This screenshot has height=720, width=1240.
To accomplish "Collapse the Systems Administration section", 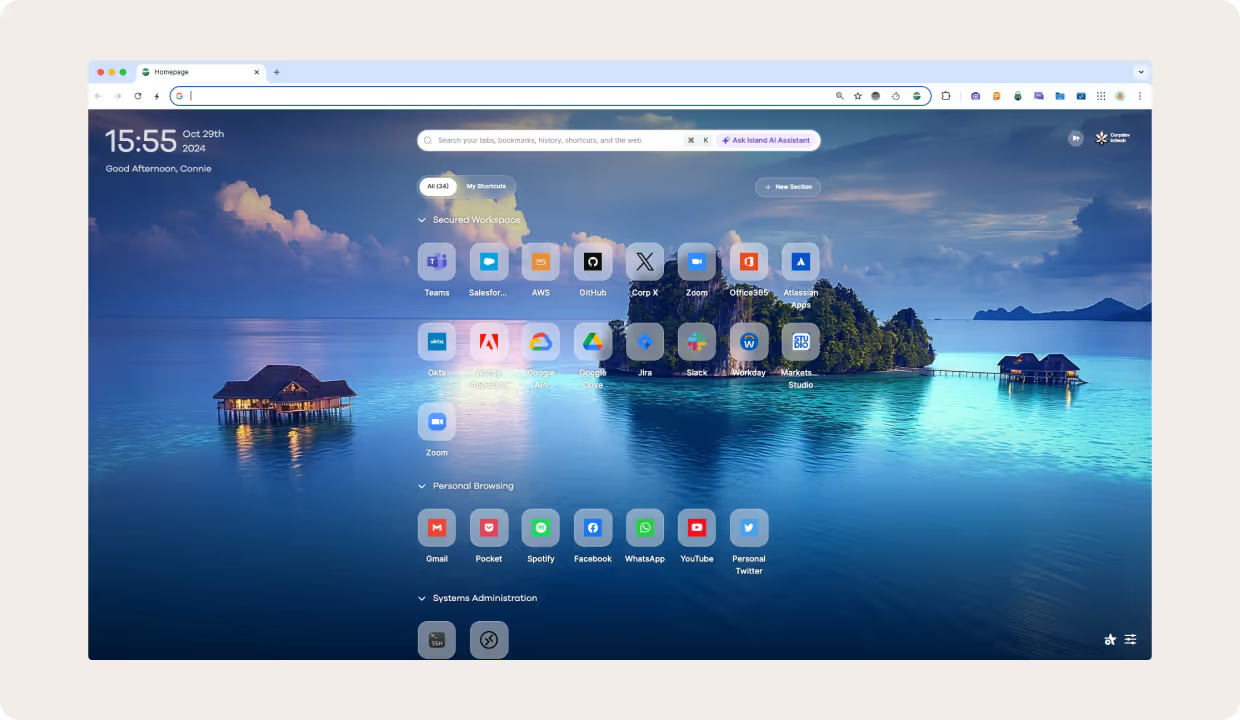I will click(x=422, y=598).
